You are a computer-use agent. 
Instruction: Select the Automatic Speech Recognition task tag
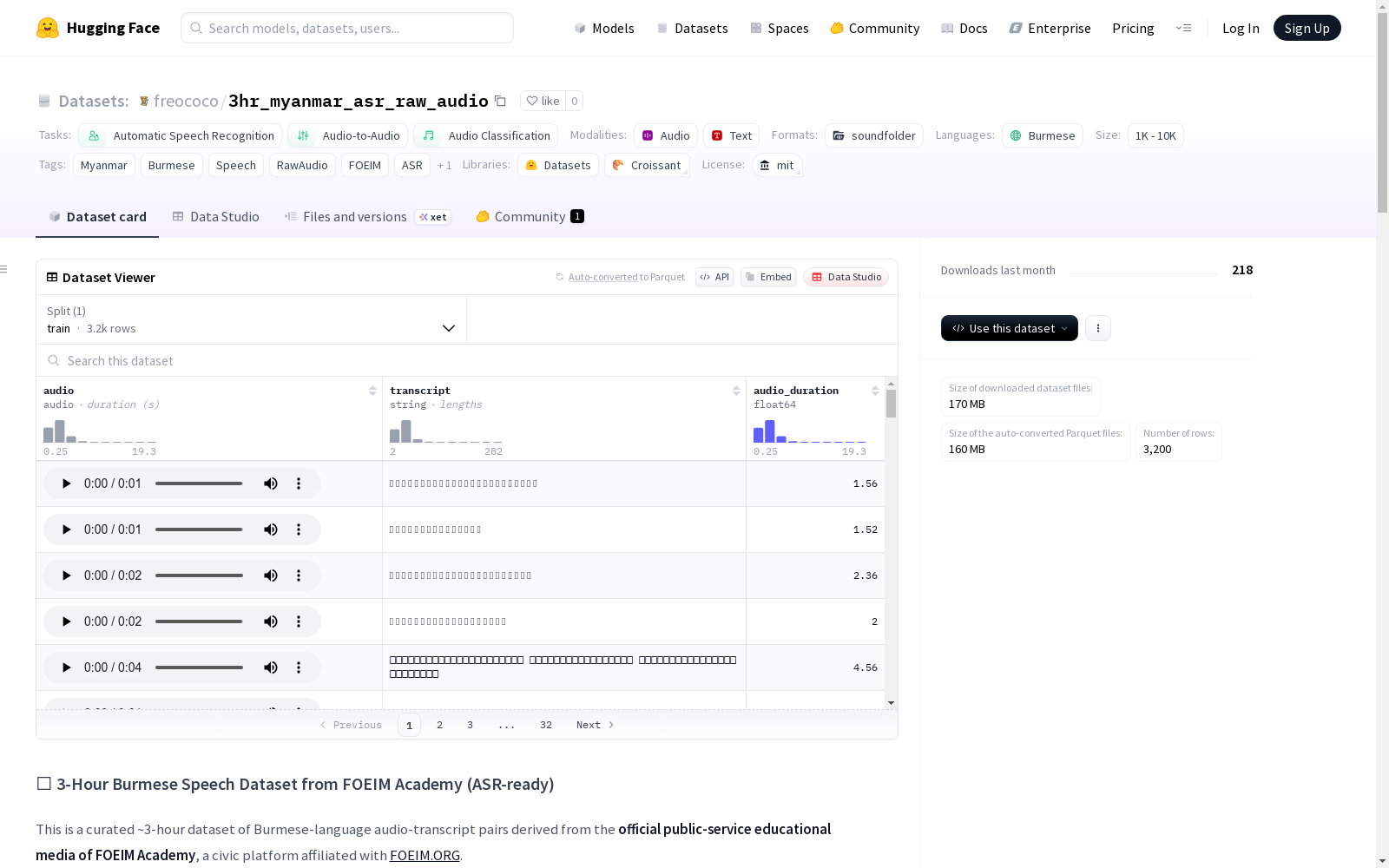[x=181, y=135]
